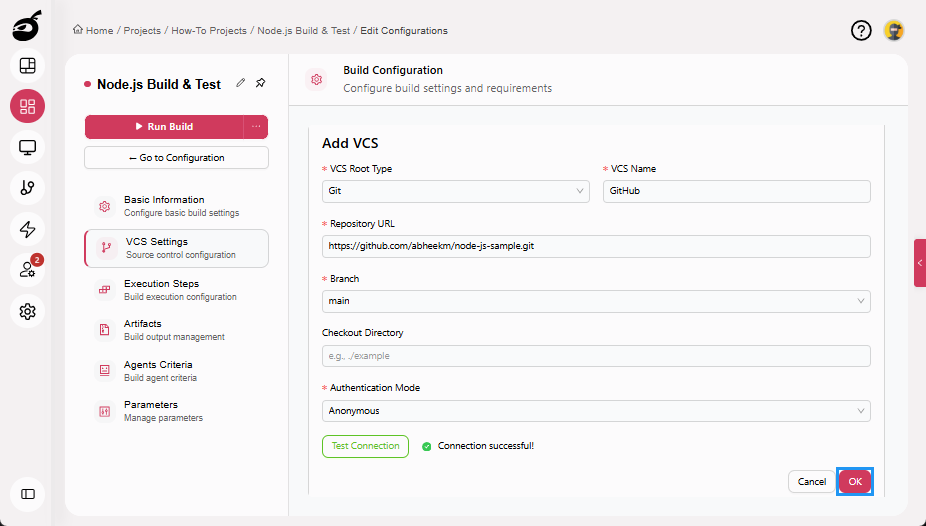Select the Execution Steps section
Image resolution: width=926 pixels, height=526 pixels.
coord(176,290)
